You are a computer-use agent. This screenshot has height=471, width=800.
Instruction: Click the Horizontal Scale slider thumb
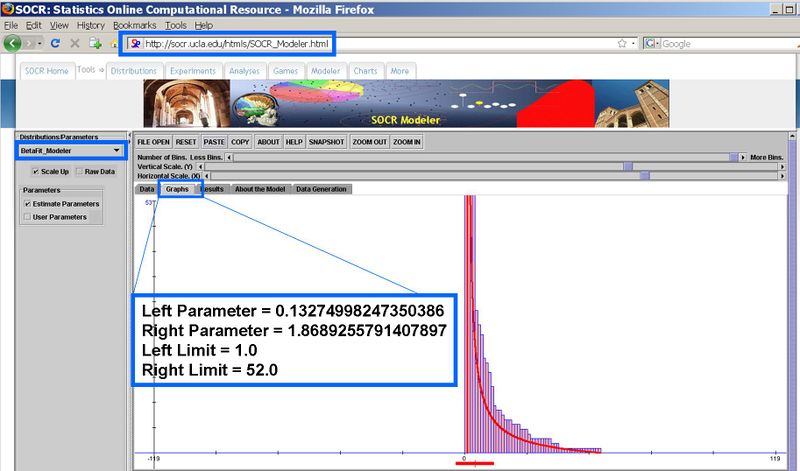[645, 176]
